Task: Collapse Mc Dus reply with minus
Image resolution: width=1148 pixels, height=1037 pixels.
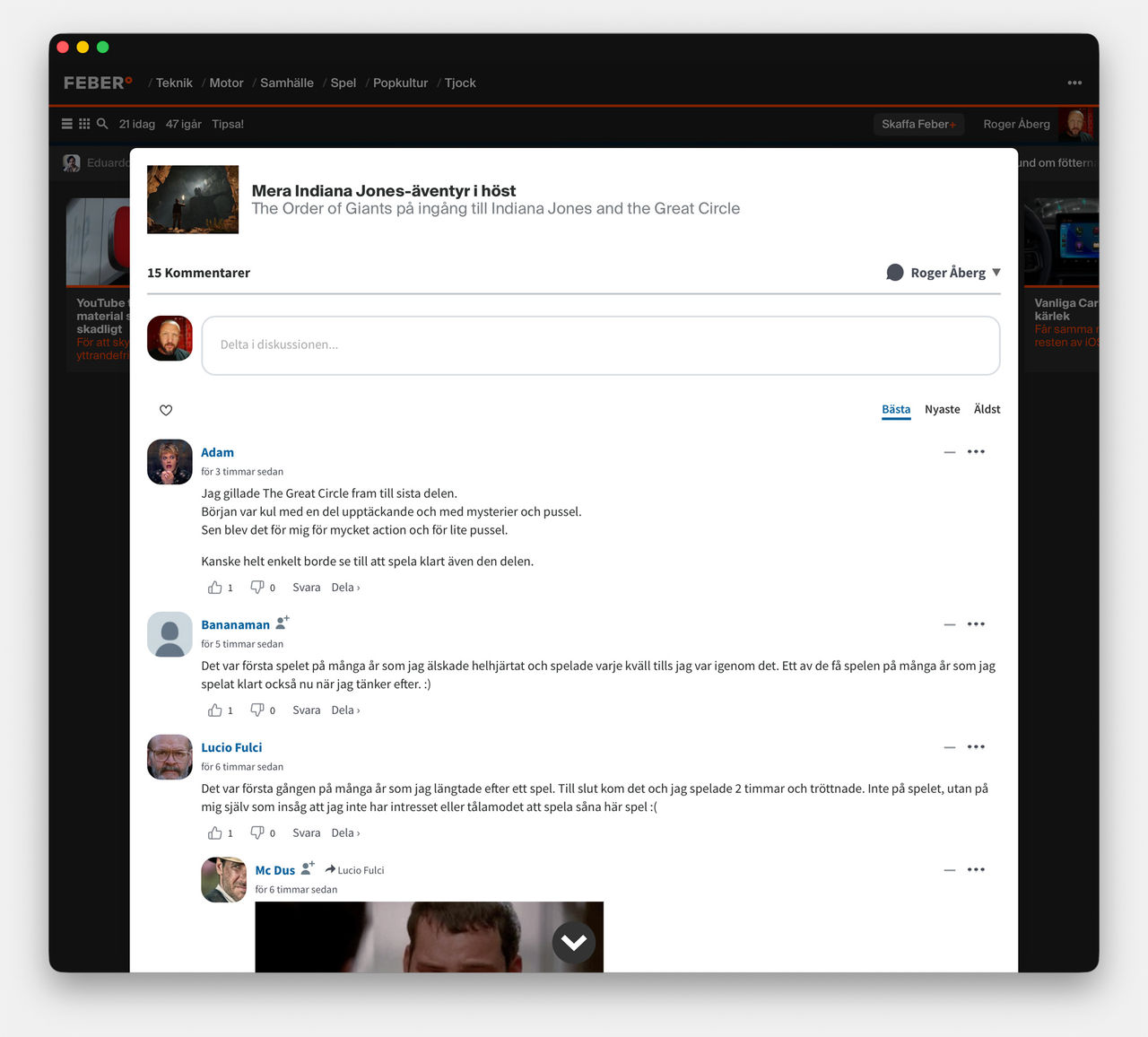Action: 949,870
